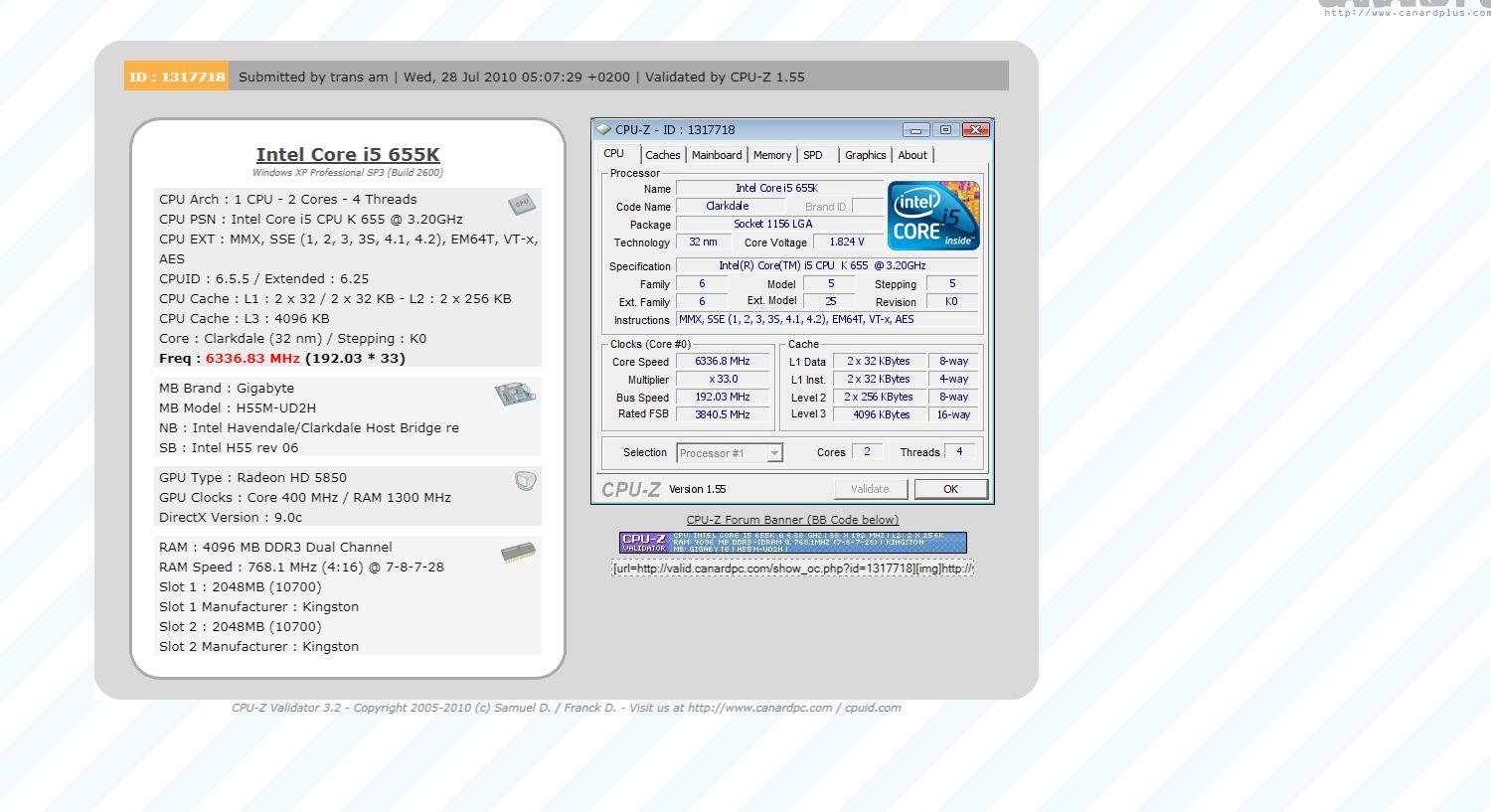Click the CPU Cache L3 4096 KB line
Image resolution: width=1491 pixels, height=812 pixels.
point(245,318)
